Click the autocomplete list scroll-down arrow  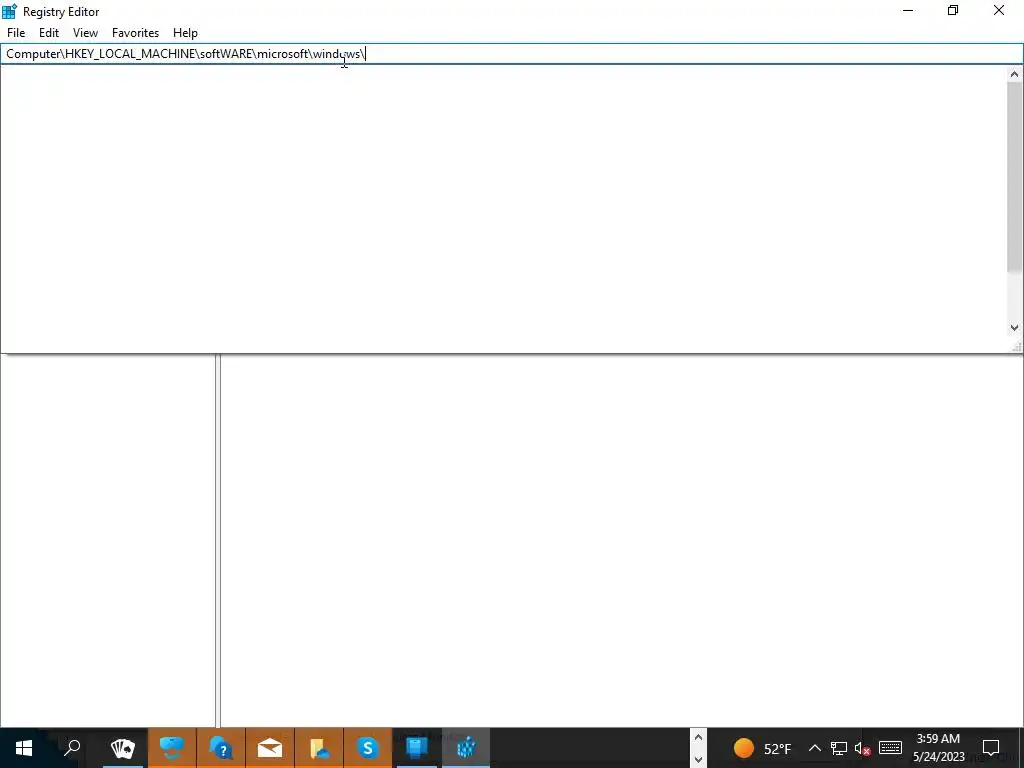point(1014,328)
